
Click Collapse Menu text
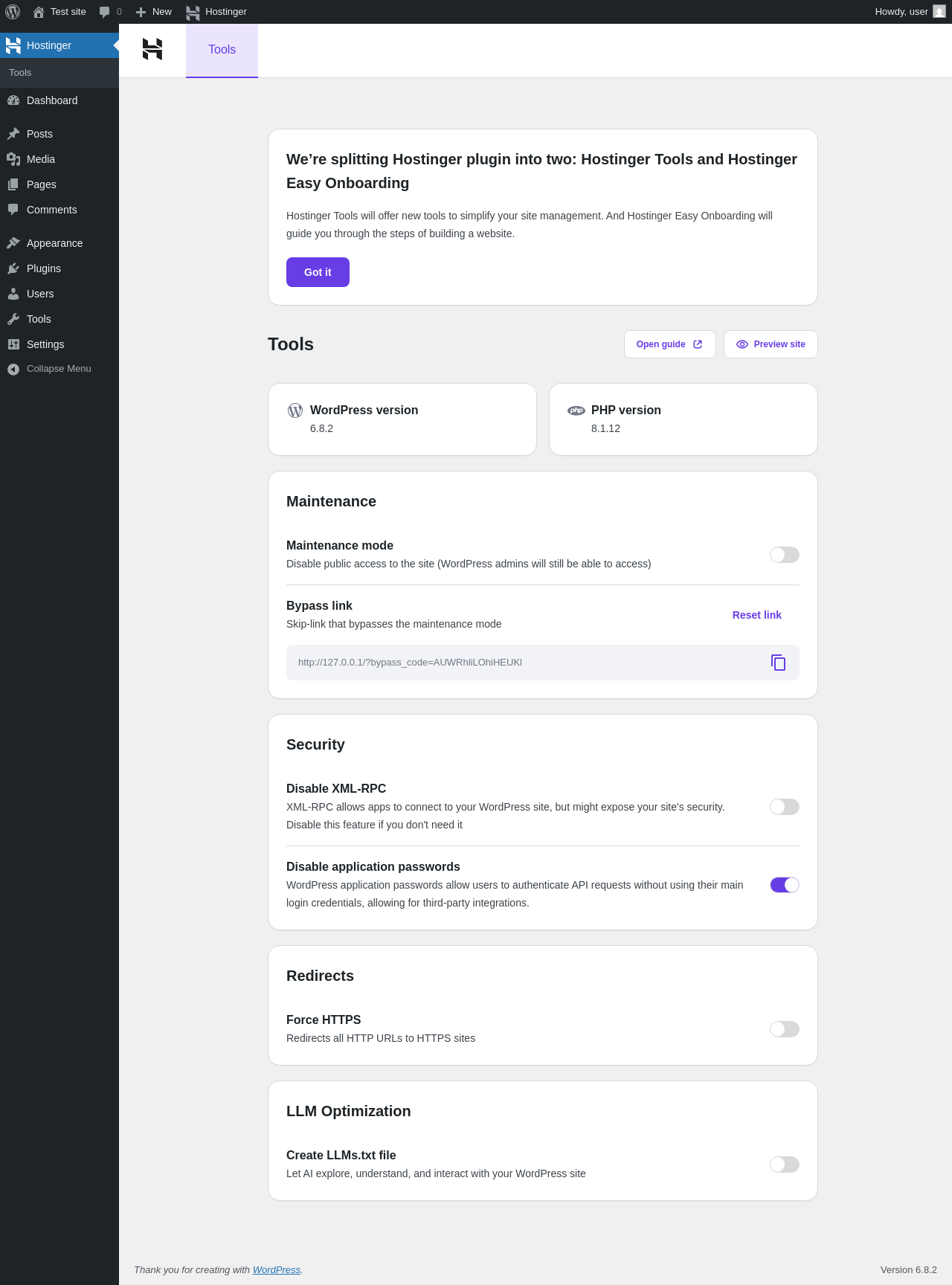tap(59, 369)
